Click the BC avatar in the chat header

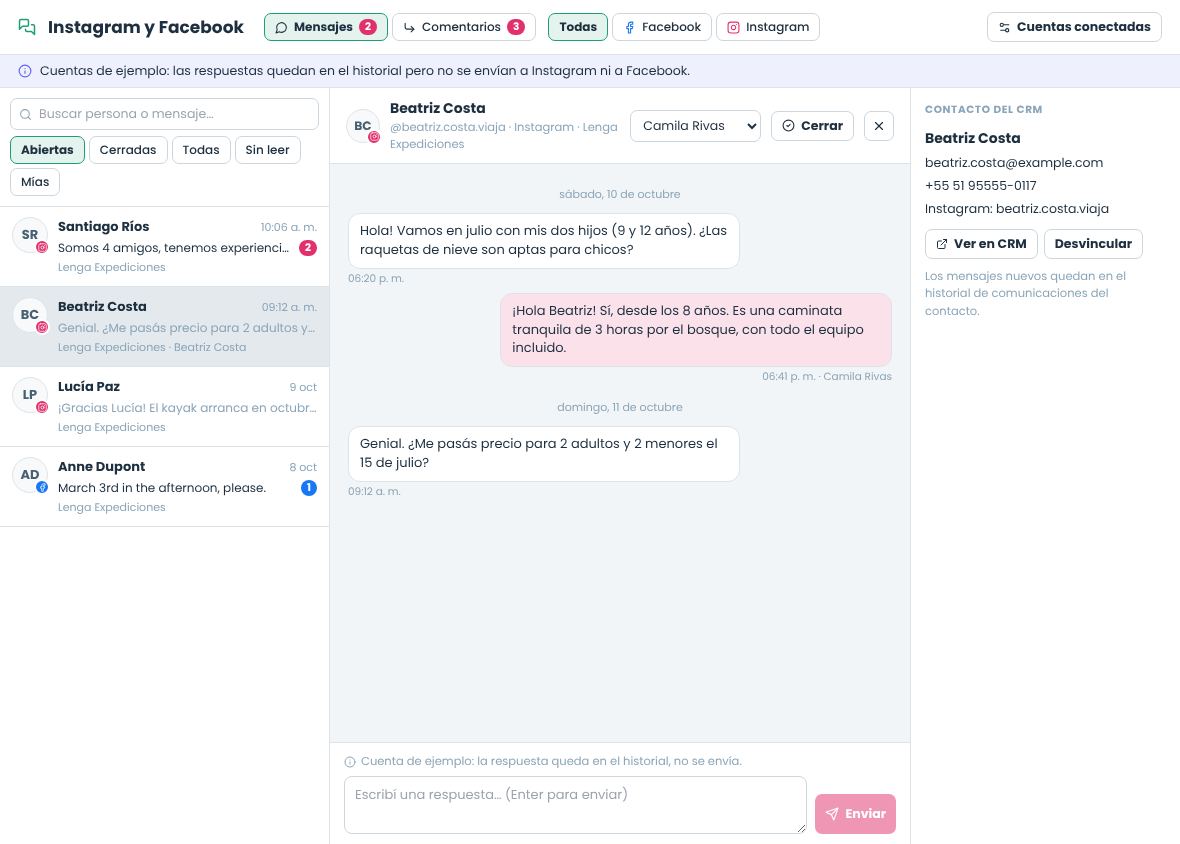tap(363, 126)
